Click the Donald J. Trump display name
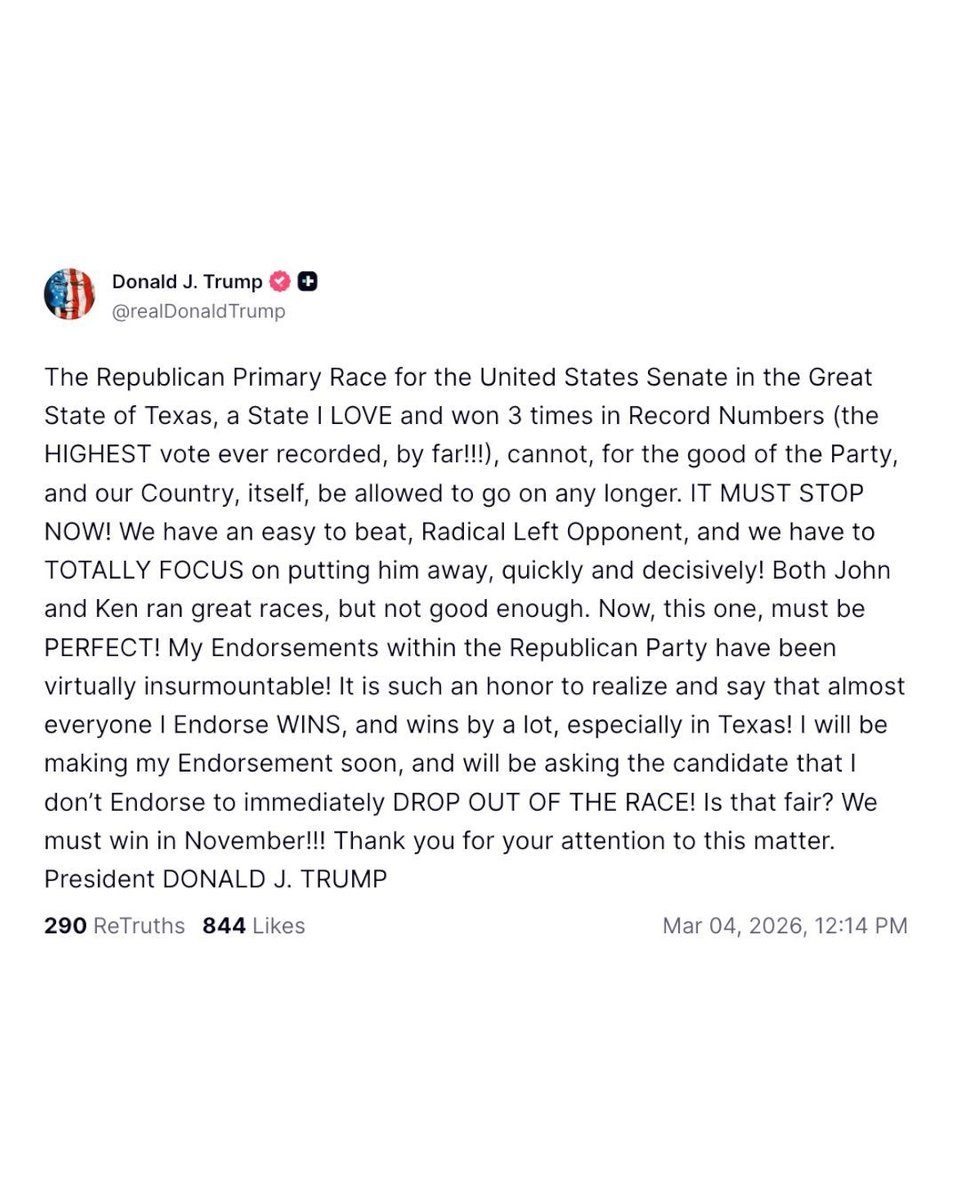Viewport: 960px width, 1200px height. [190, 281]
